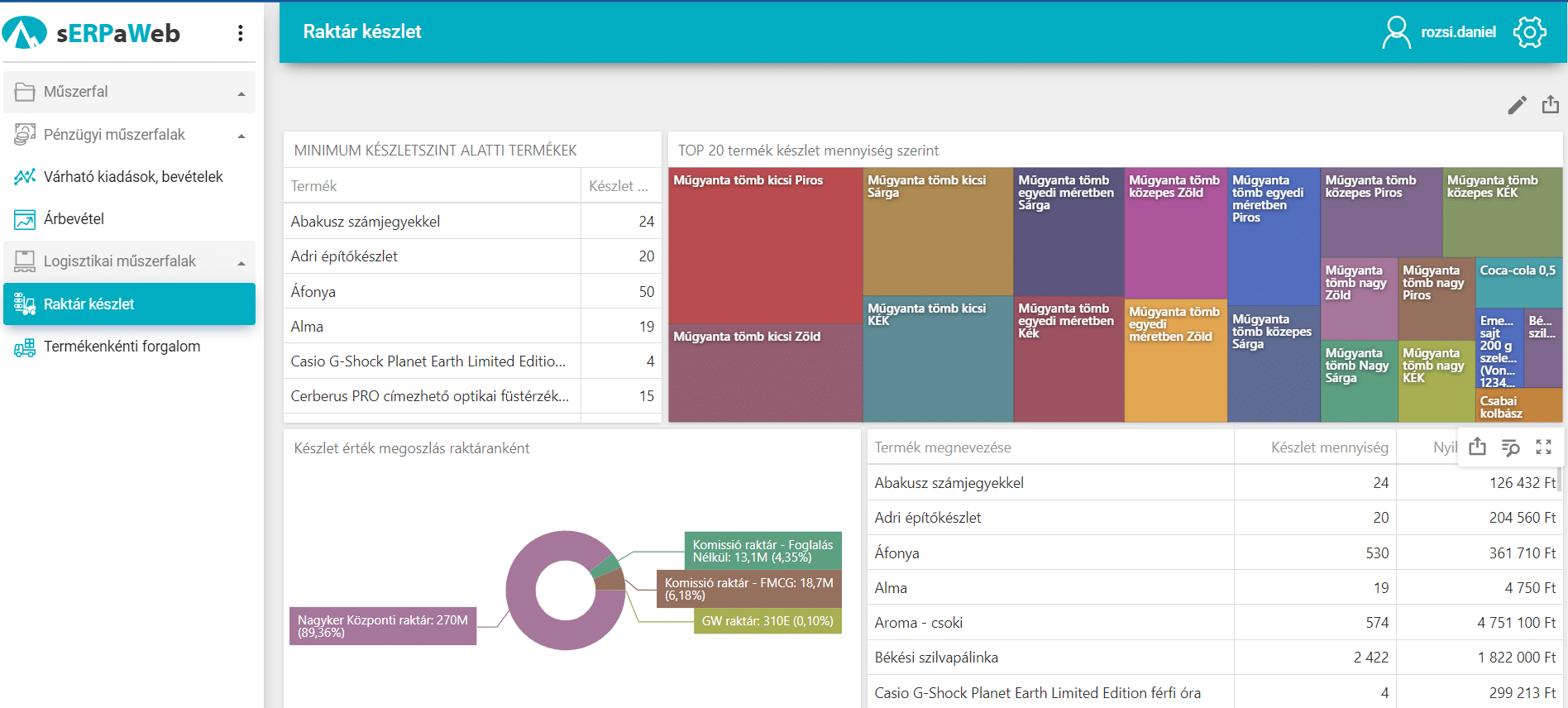The width and height of the screenshot is (1568, 708).
Task: Open the three-dot sidebar menu
Action: point(240,33)
